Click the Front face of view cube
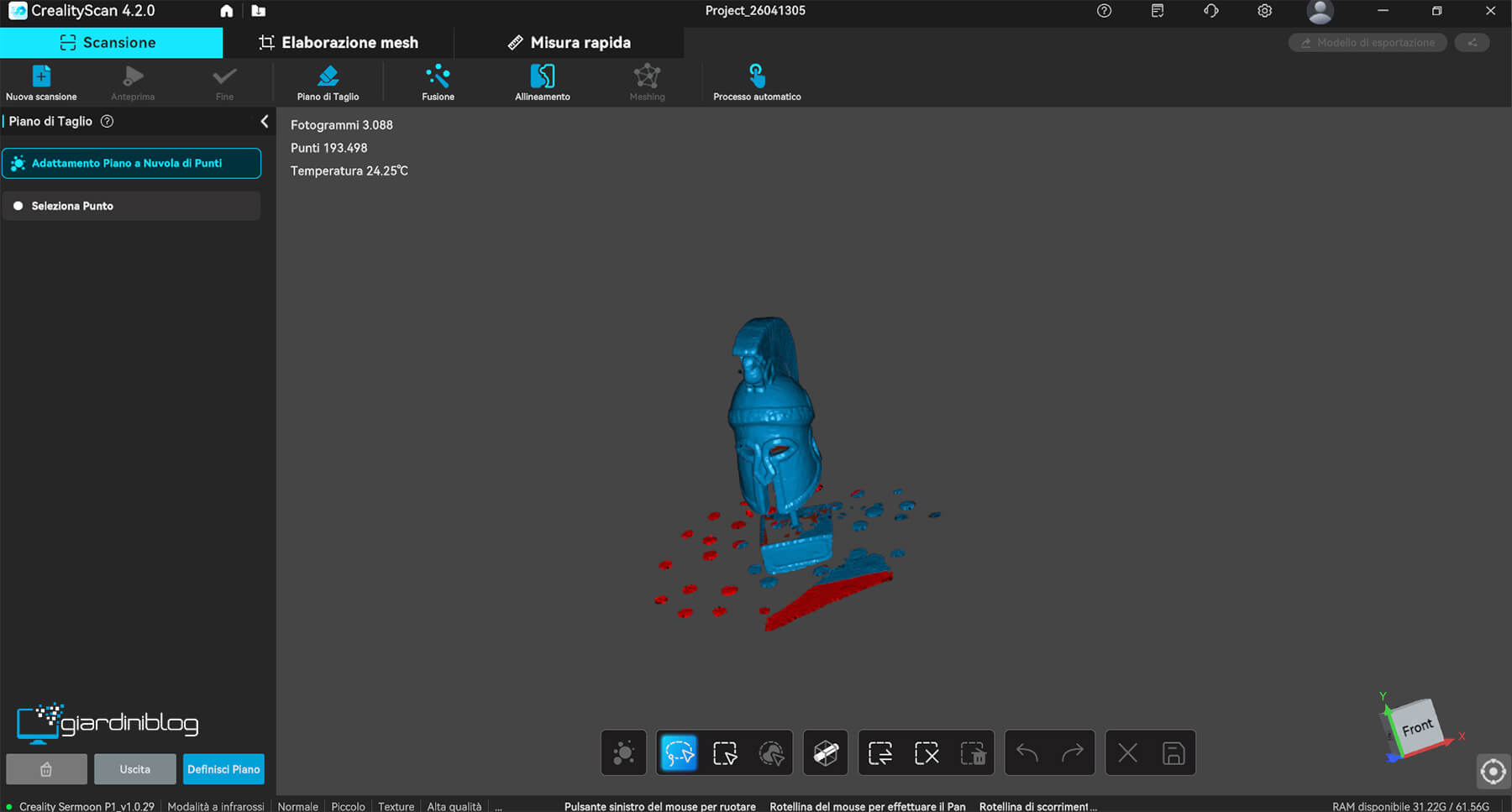This screenshot has width=1512, height=812. [x=1418, y=727]
